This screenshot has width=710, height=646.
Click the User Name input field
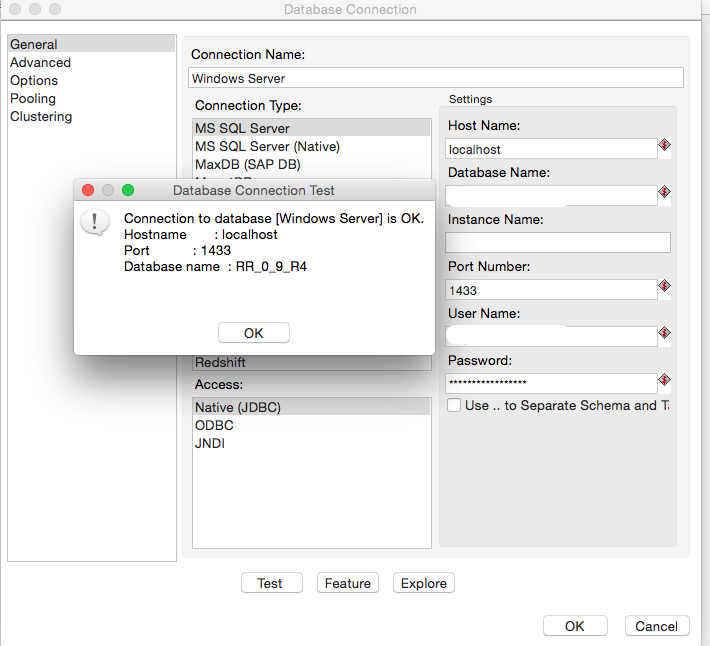[x=551, y=337]
